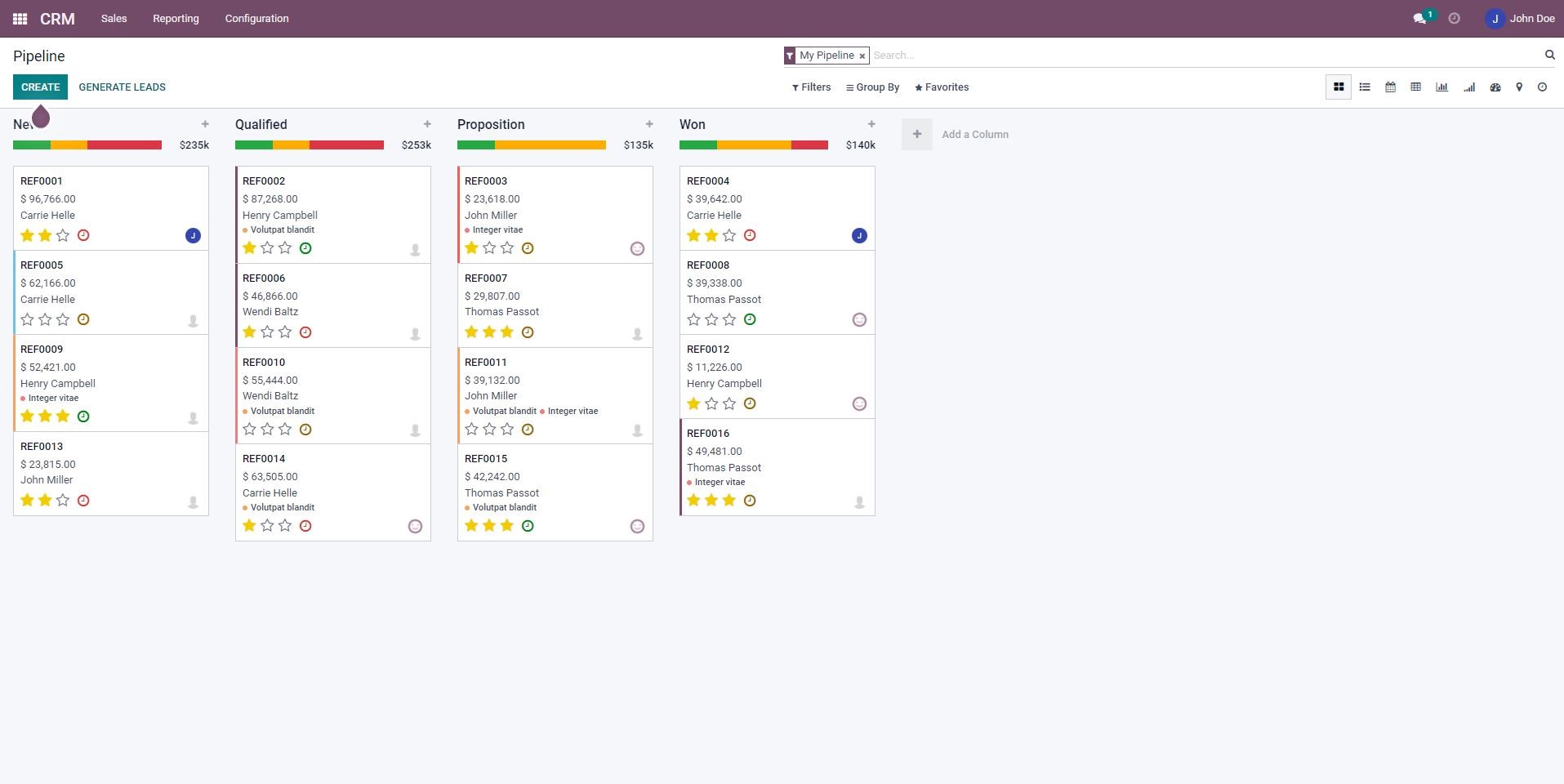
Task: Open the bar graph view
Action: (x=1441, y=87)
